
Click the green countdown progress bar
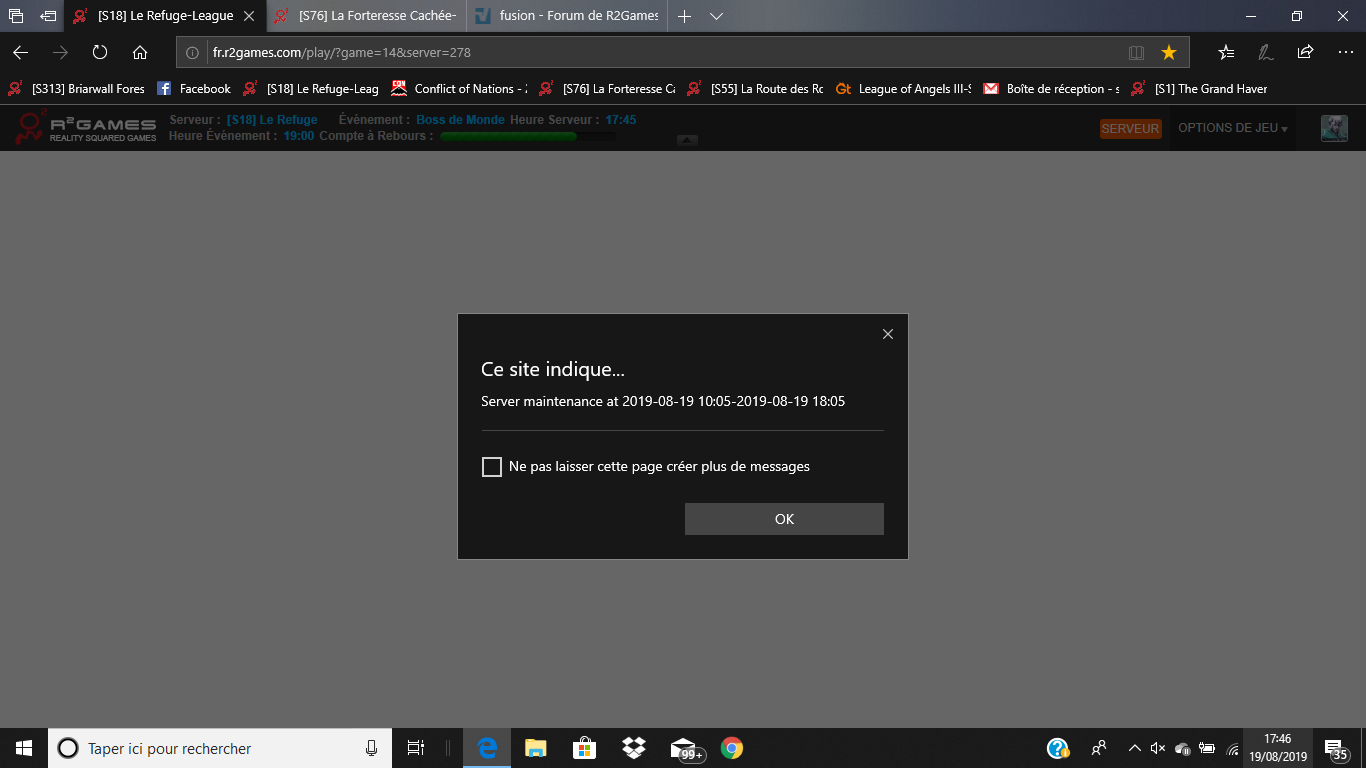[508, 136]
